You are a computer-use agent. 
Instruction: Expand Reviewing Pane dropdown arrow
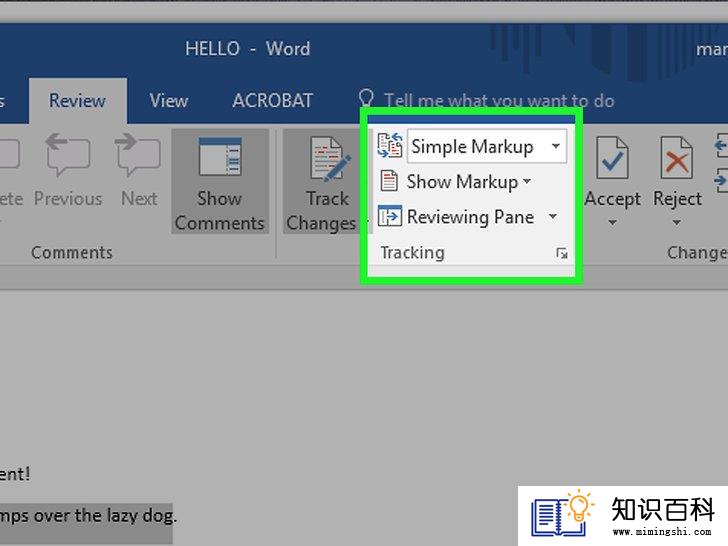pyautogui.click(x=552, y=216)
